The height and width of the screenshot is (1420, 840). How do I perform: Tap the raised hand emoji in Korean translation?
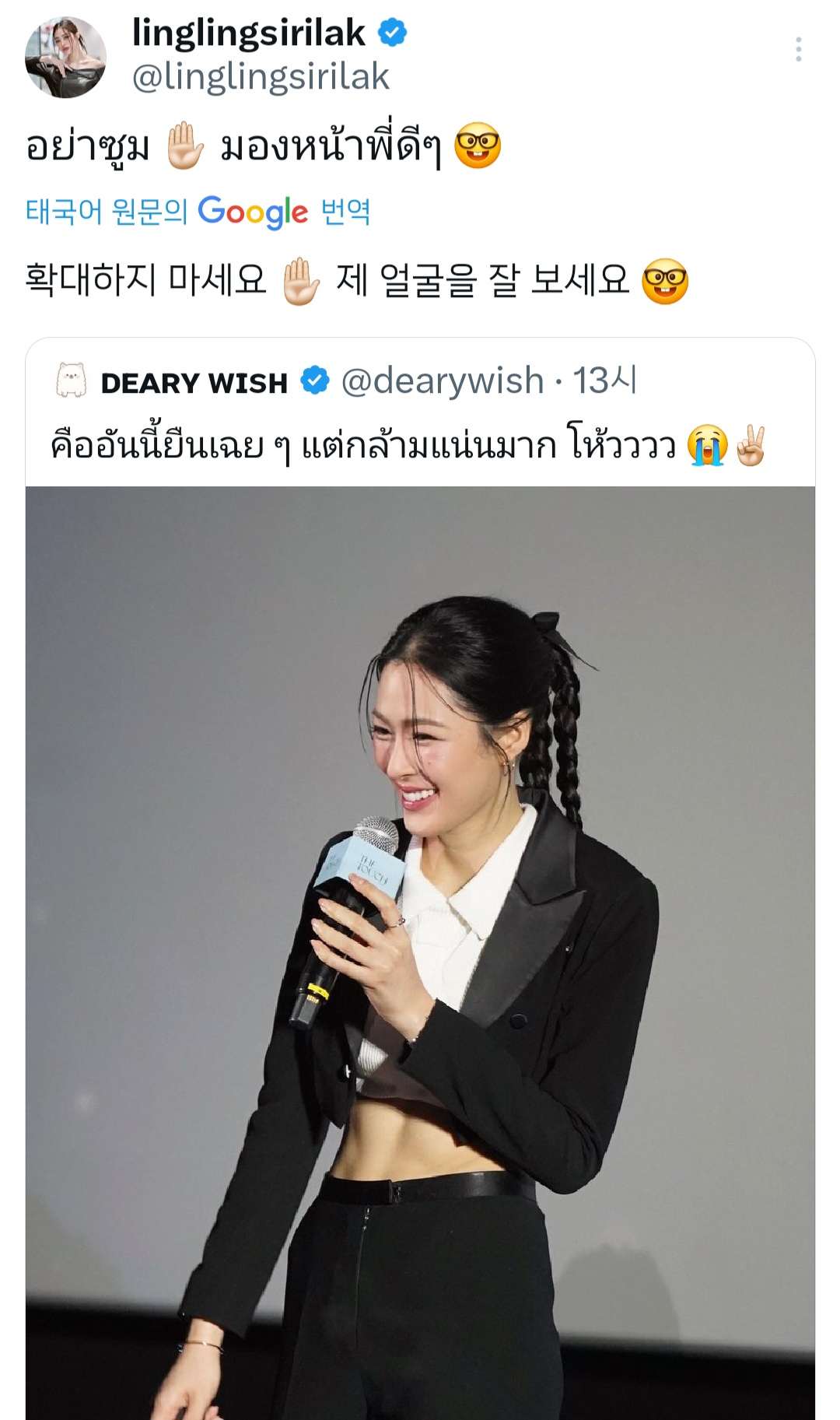301,282
